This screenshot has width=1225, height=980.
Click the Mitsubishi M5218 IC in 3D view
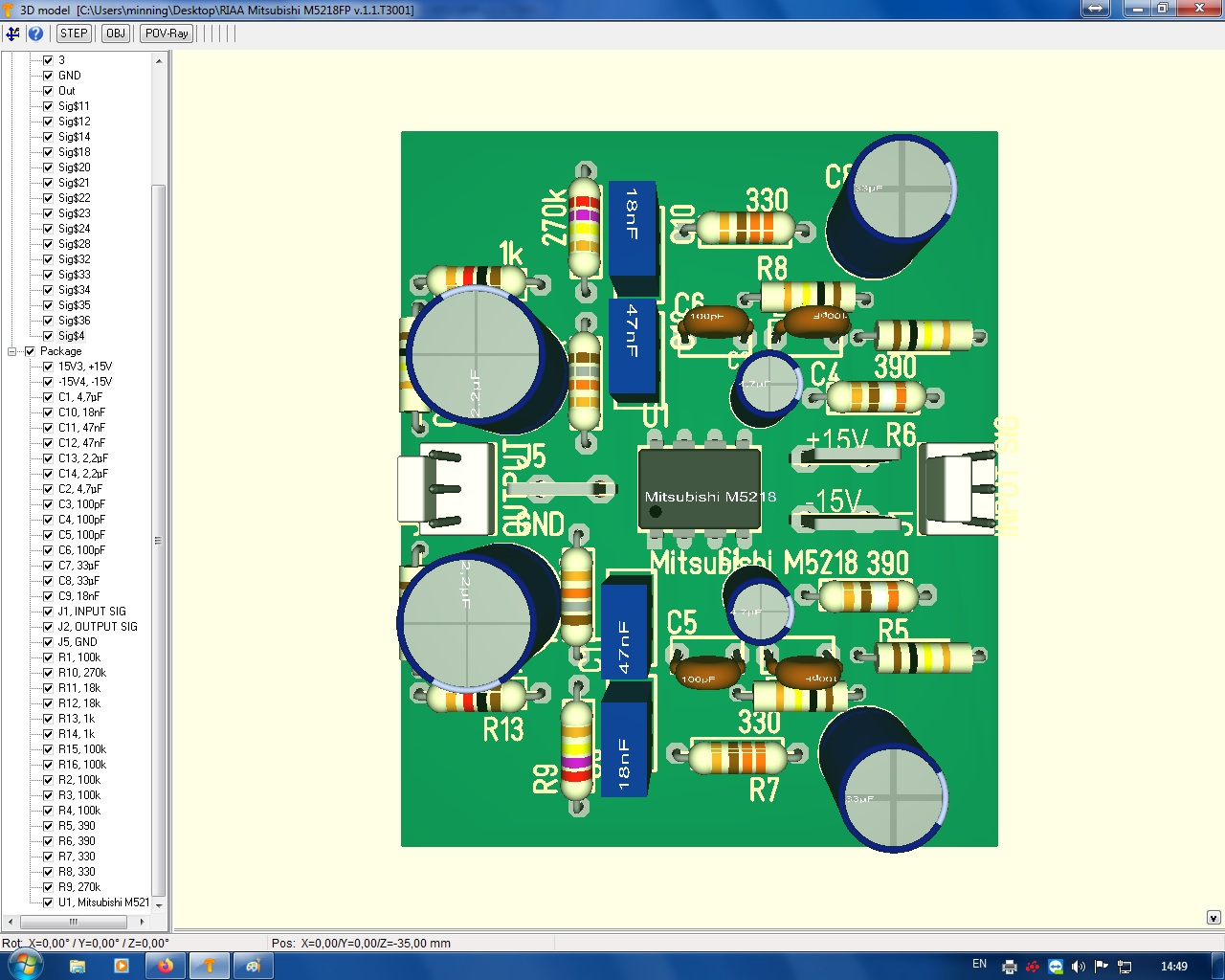(x=700, y=489)
